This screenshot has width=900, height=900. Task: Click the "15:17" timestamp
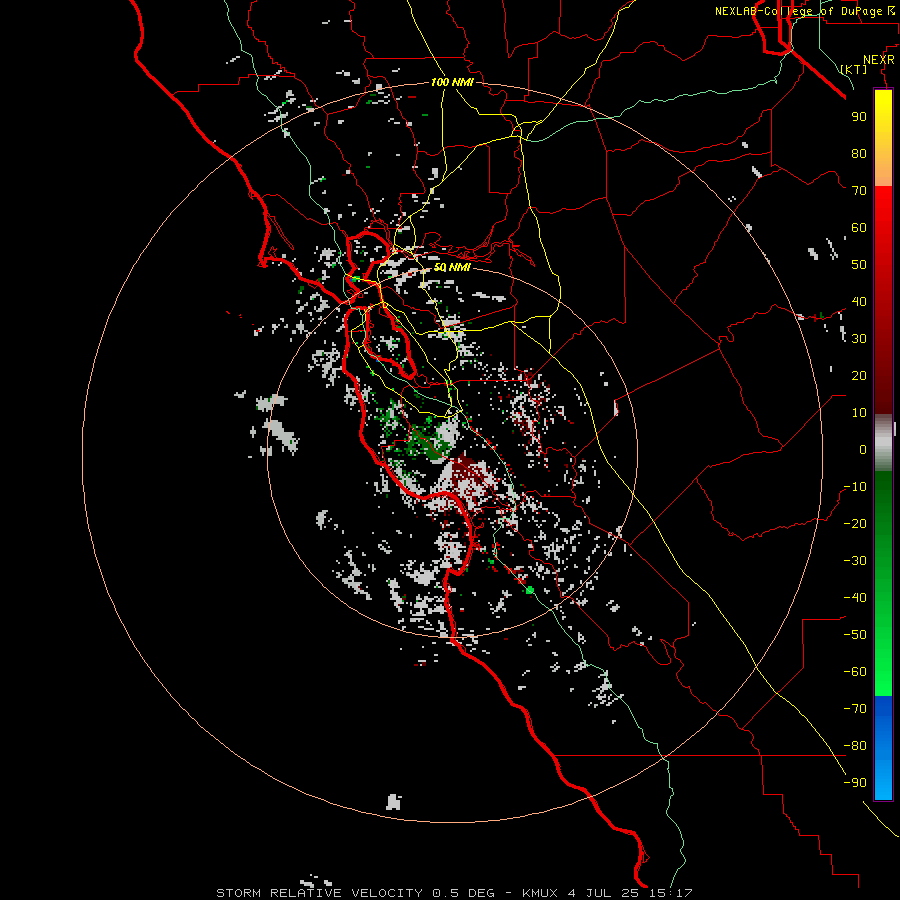coord(671,893)
